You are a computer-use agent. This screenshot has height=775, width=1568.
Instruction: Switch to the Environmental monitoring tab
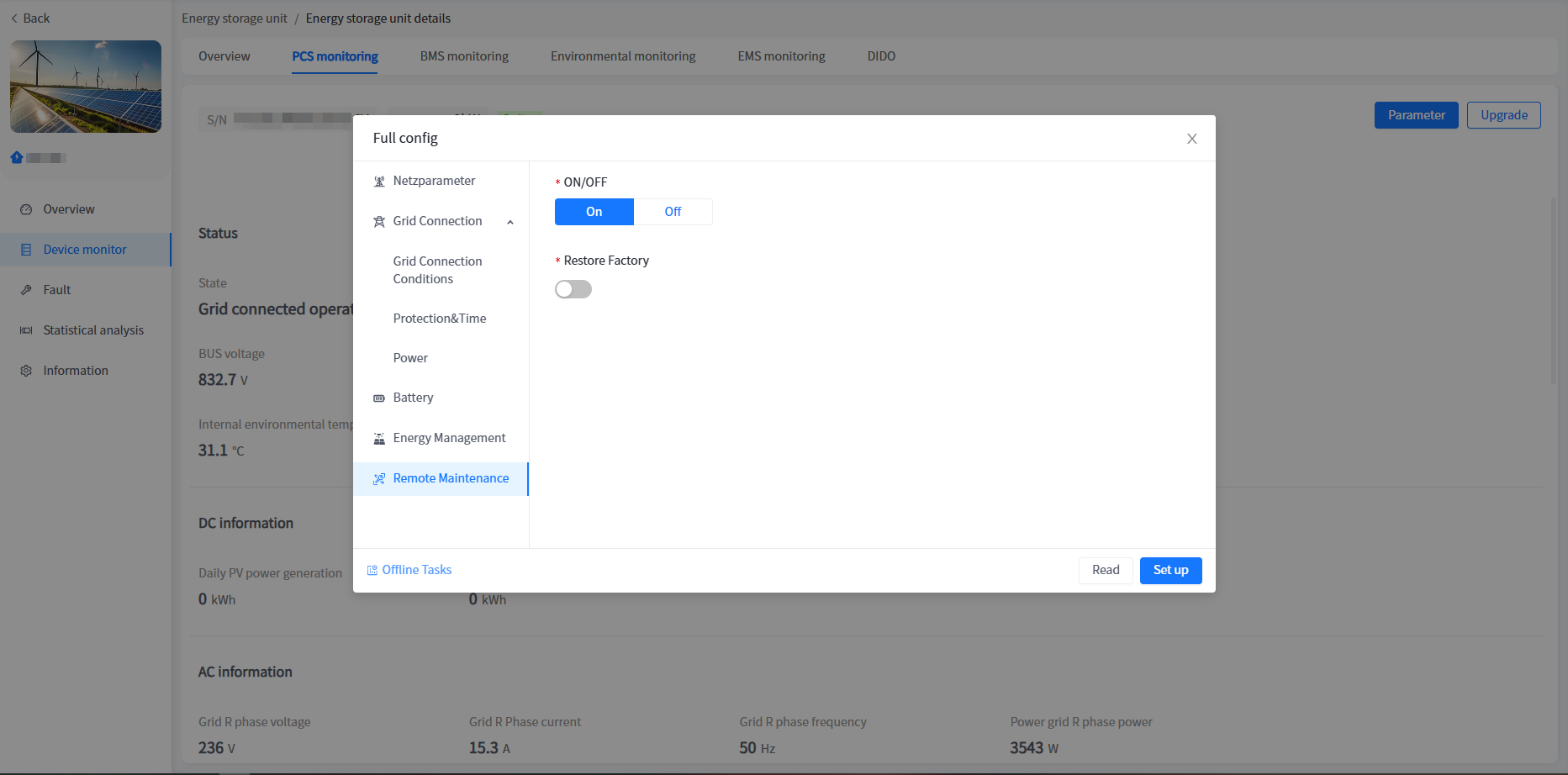(623, 56)
